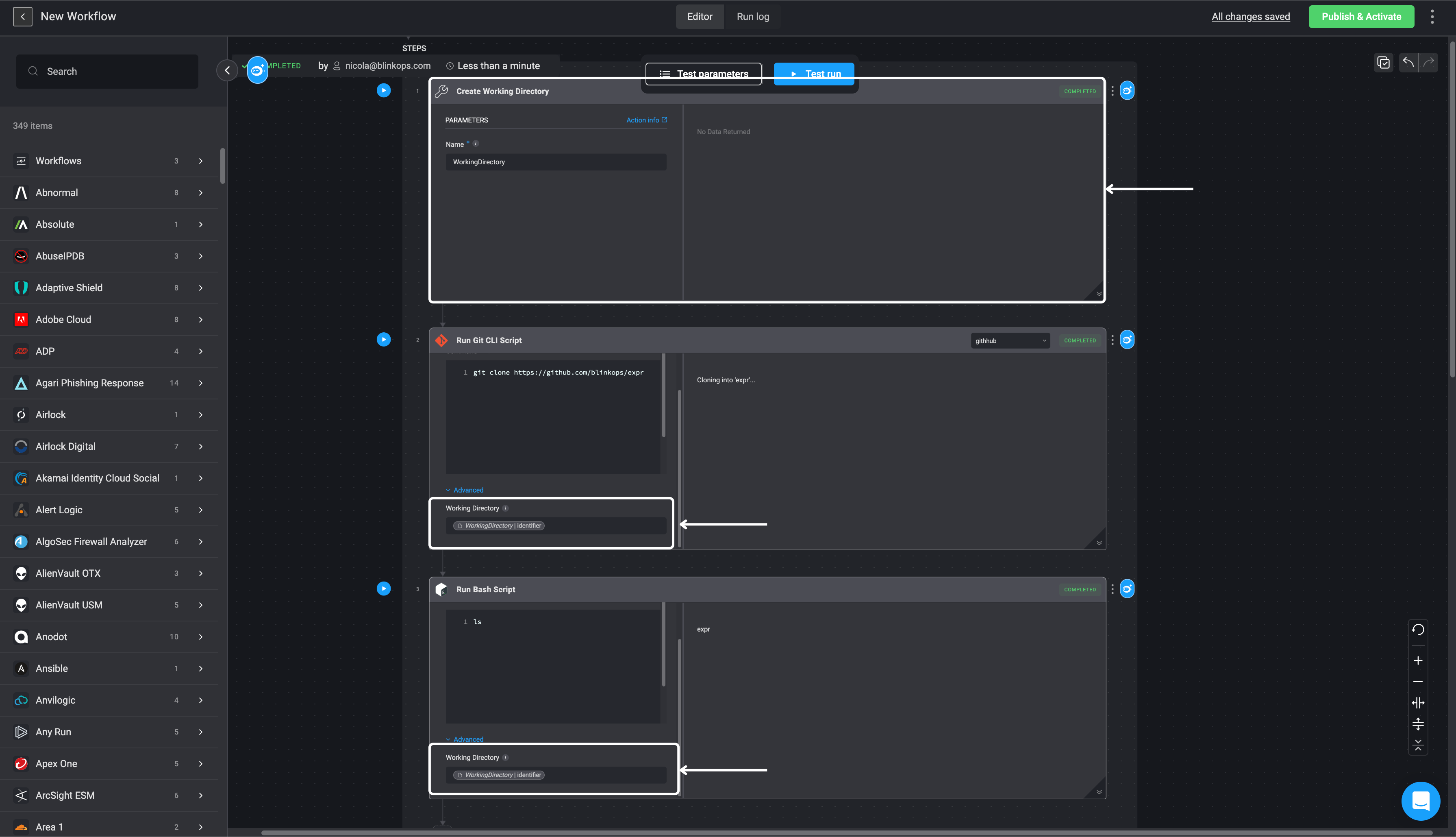Click the All changes saved link
This screenshot has height=837, width=1456.
pos(1250,17)
